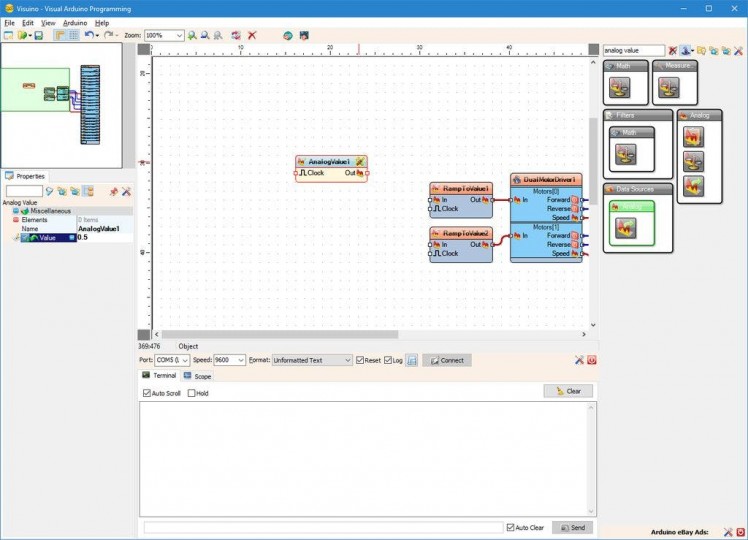This screenshot has width=748, height=540.
Task: Click the terminal send text input field
Action: click(x=323, y=527)
